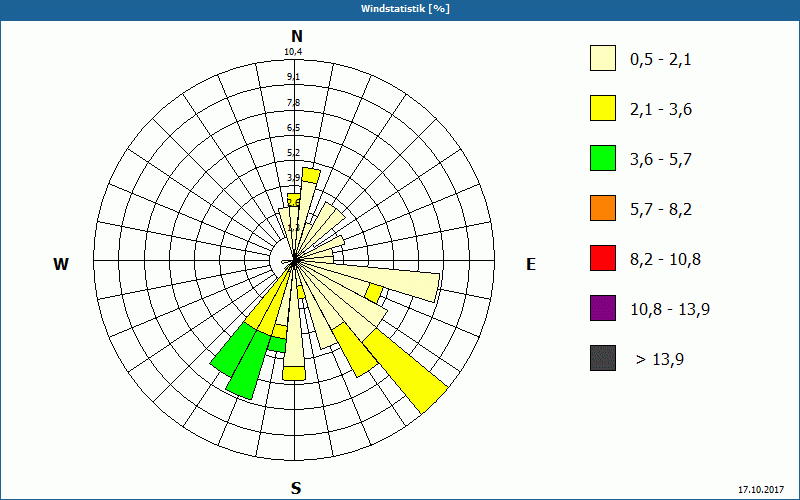
Task: Click the legend label '8,2 - 10,8'
Action: pos(665,260)
